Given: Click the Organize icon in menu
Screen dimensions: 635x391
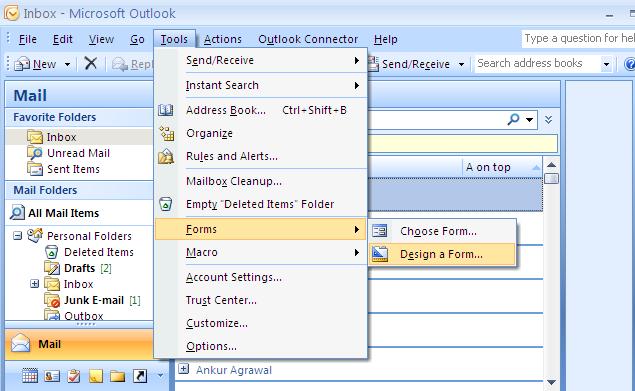Looking at the screenshot, I should (x=166, y=133).
